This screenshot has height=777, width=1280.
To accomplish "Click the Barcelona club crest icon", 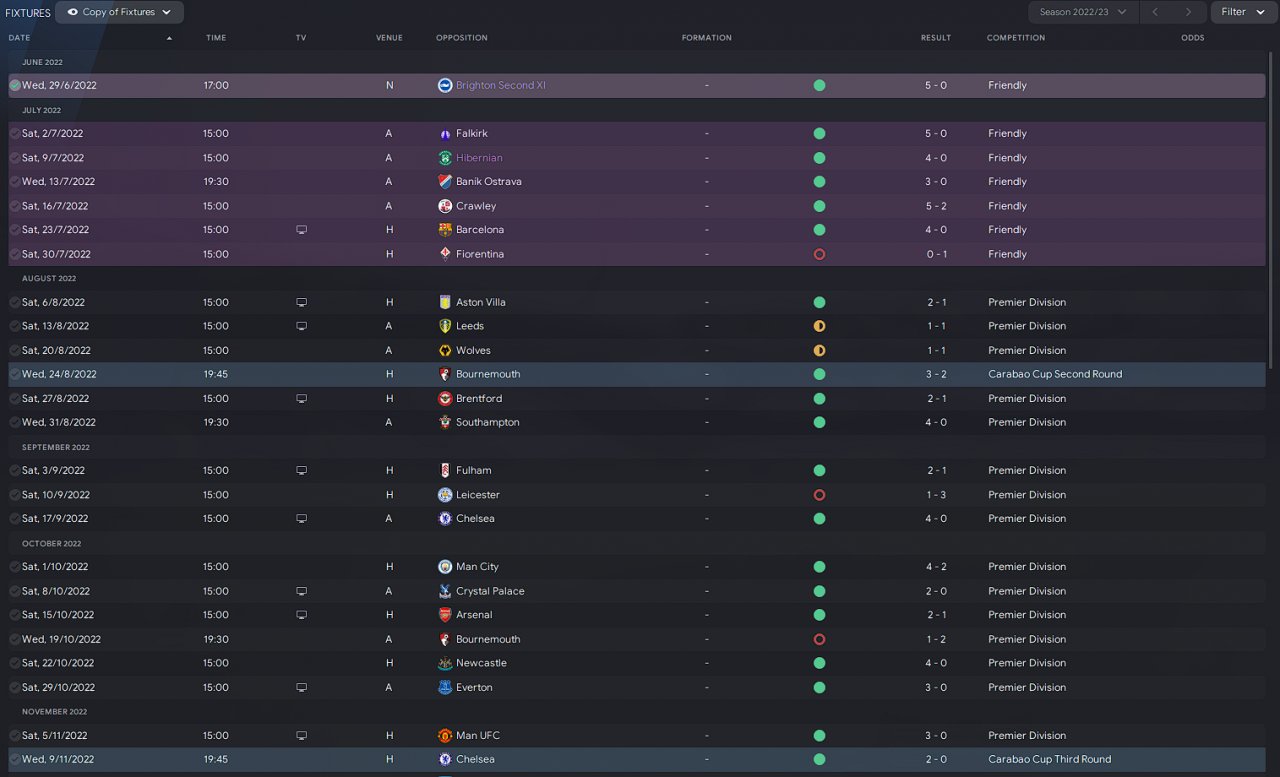I will [x=445, y=230].
